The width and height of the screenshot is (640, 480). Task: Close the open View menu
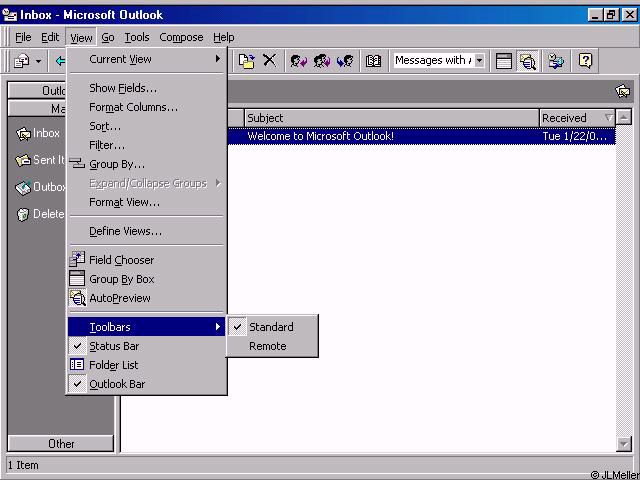click(x=81, y=38)
